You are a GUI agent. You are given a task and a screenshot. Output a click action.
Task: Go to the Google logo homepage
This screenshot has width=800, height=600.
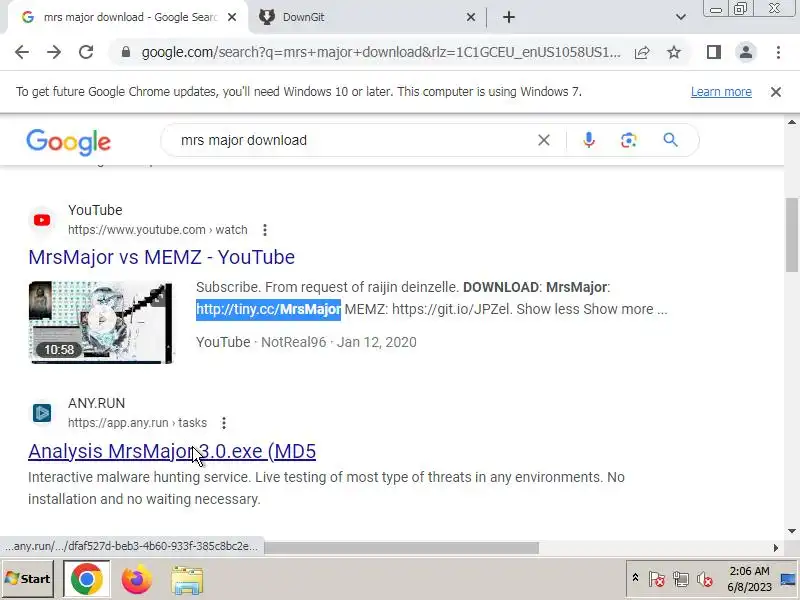[68, 142]
